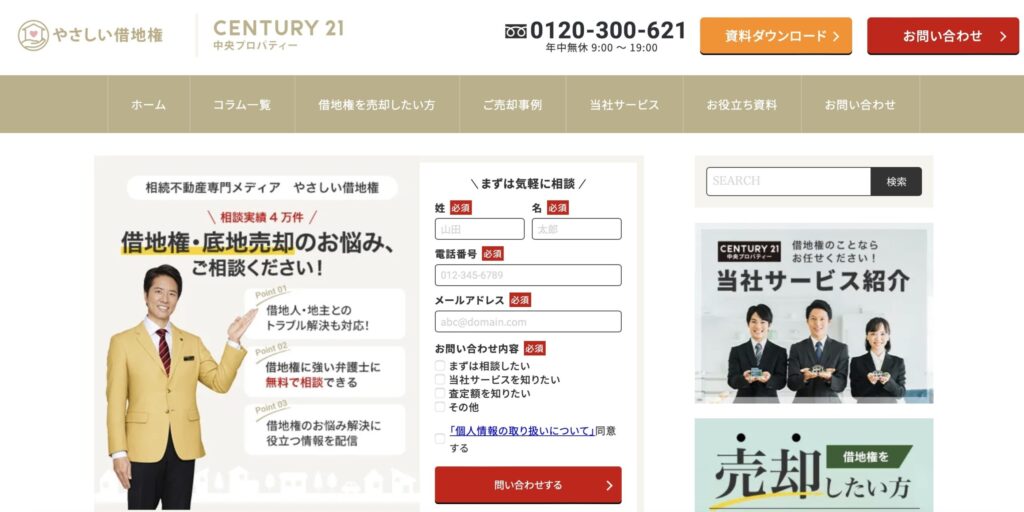Click the arrow on 資料ダウンロード button
The width and height of the screenshot is (1024, 512).
pyautogui.click(x=836, y=36)
